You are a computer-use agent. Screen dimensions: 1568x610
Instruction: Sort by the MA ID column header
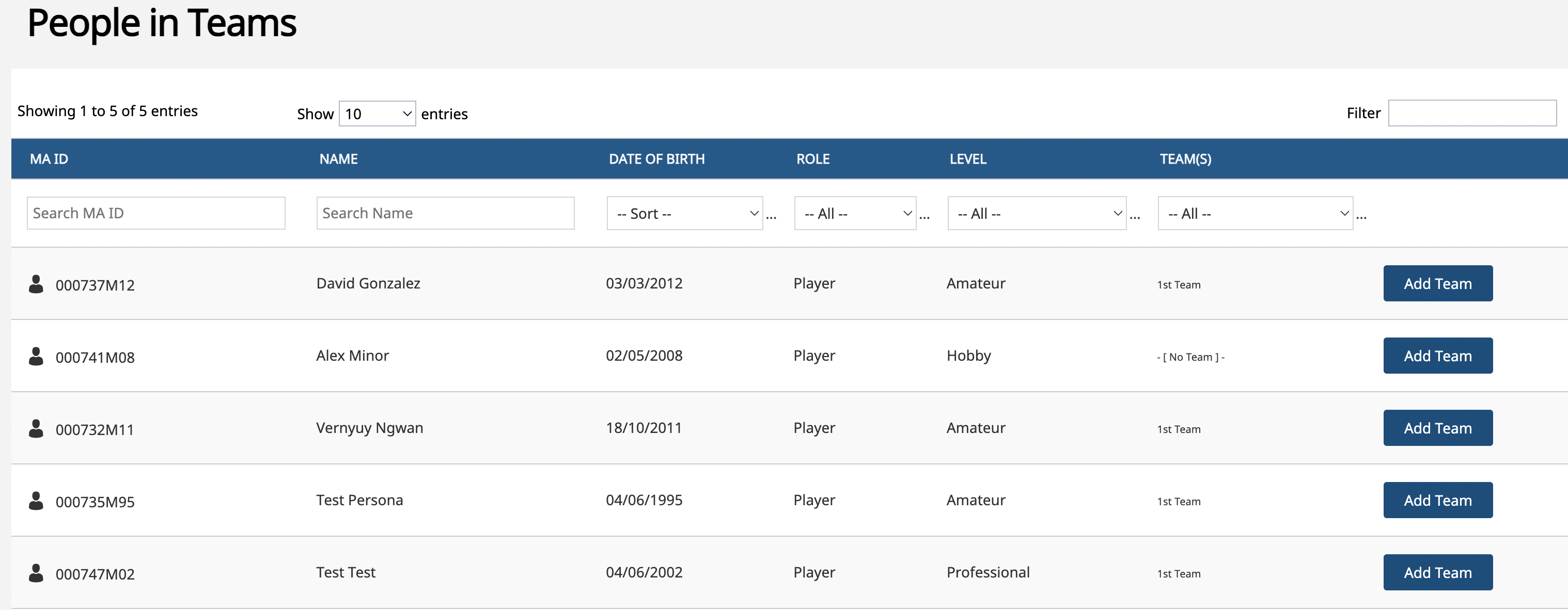tap(49, 159)
